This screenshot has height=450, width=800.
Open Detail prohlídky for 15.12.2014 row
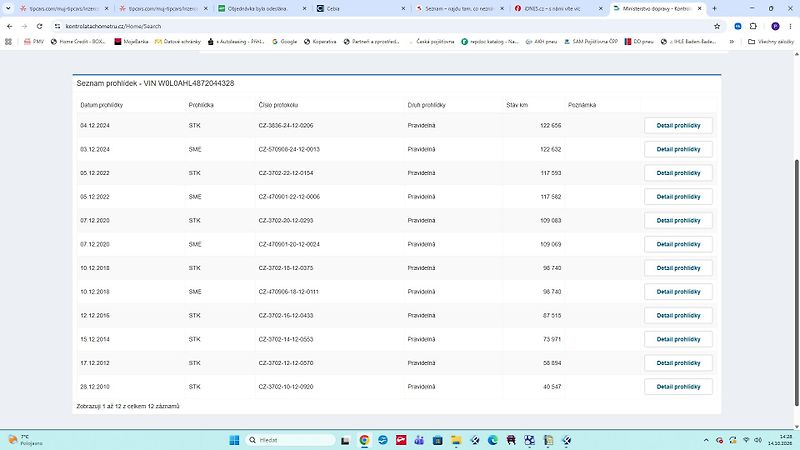point(678,339)
